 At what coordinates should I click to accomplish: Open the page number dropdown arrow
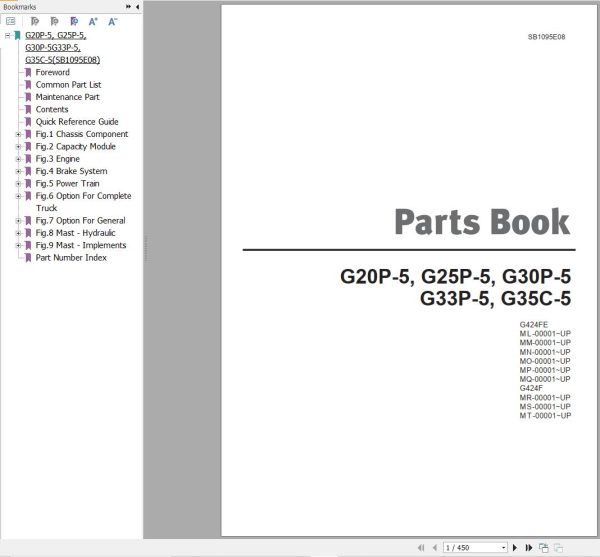click(x=504, y=548)
